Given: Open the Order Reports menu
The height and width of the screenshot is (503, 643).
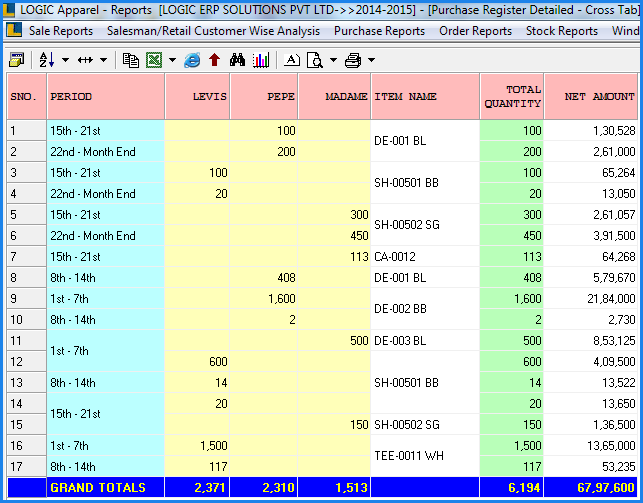Looking at the screenshot, I should [x=475, y=31].
